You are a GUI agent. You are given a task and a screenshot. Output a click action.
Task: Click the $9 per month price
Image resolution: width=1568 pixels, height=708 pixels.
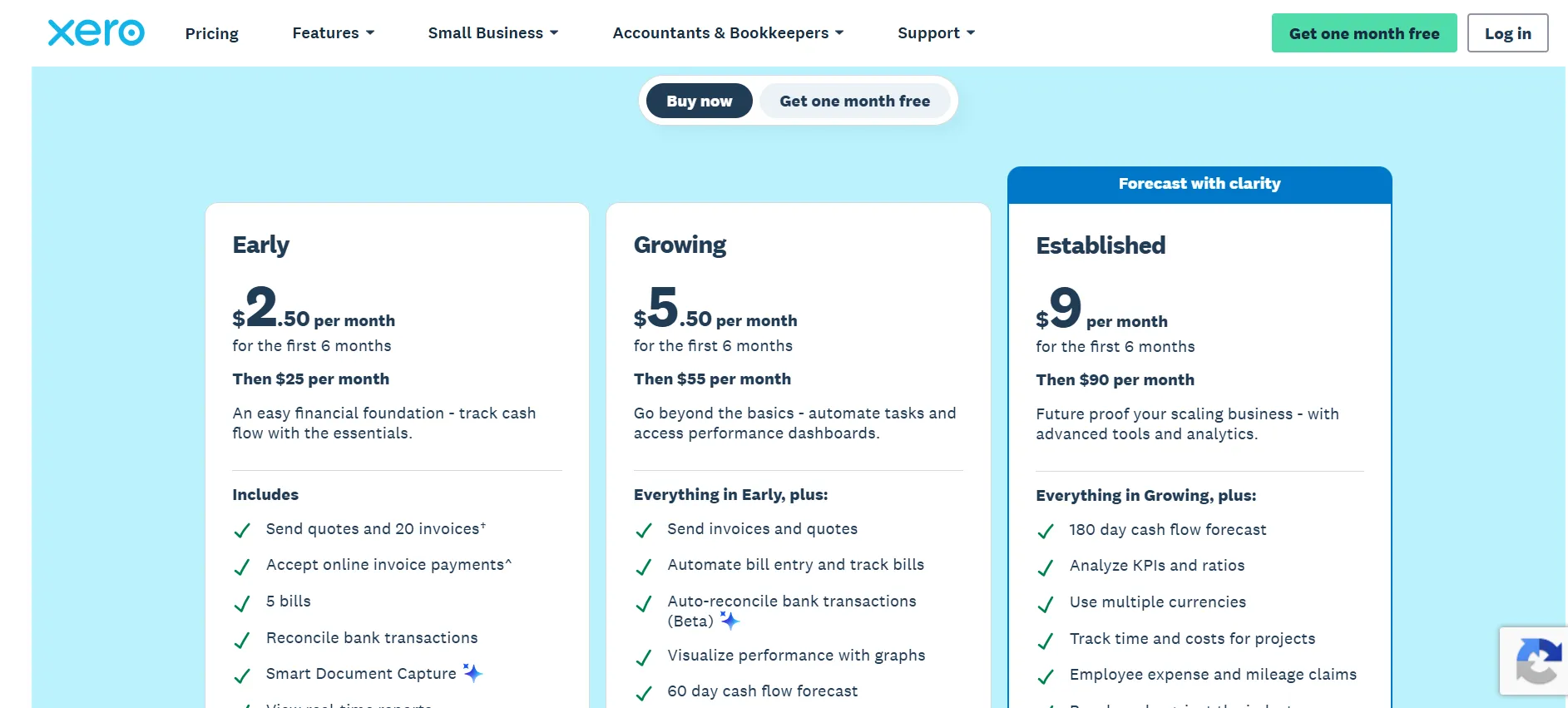(x=1101, y=309)
